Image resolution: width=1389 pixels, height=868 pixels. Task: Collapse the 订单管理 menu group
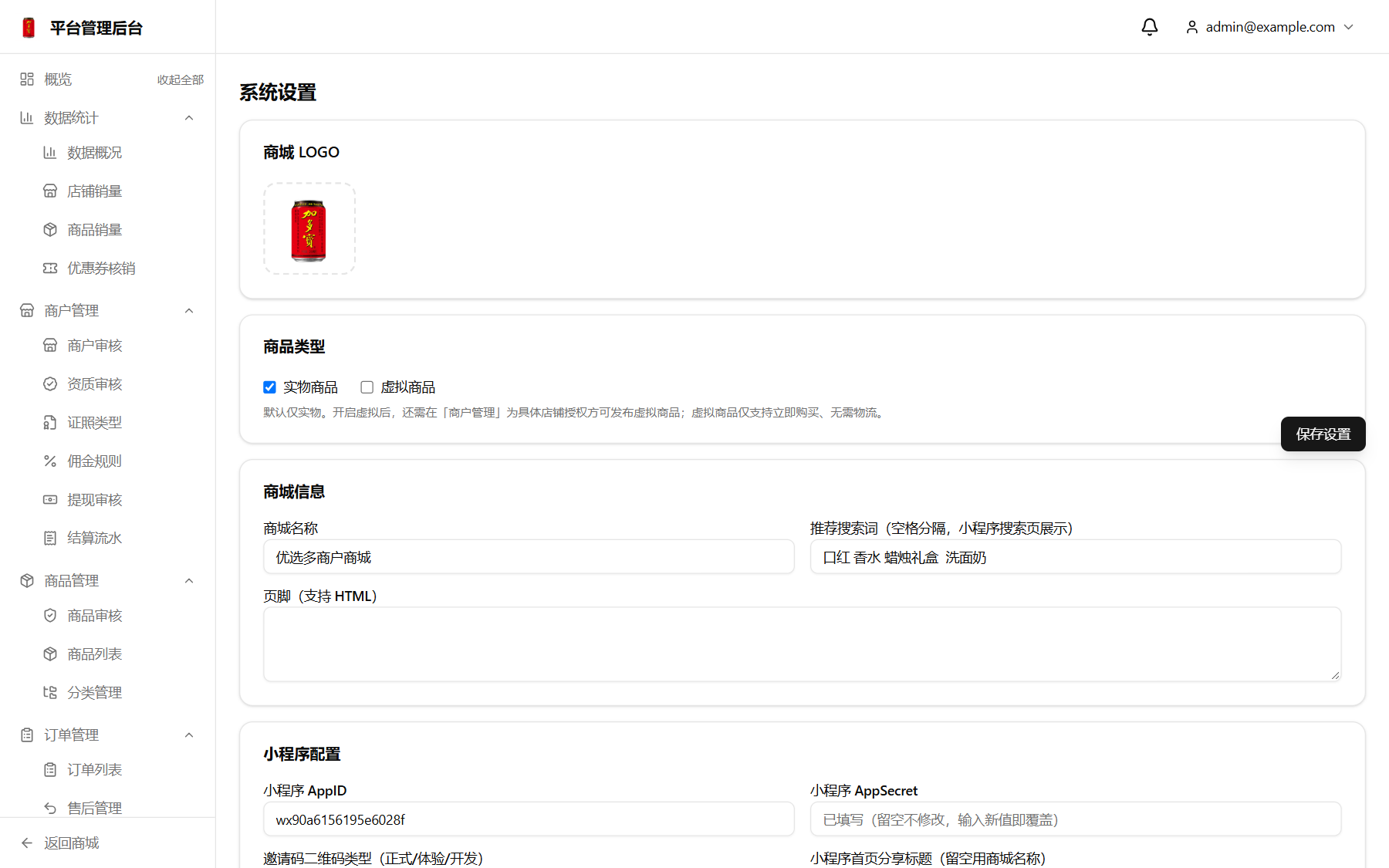click(x=189, y=735)
